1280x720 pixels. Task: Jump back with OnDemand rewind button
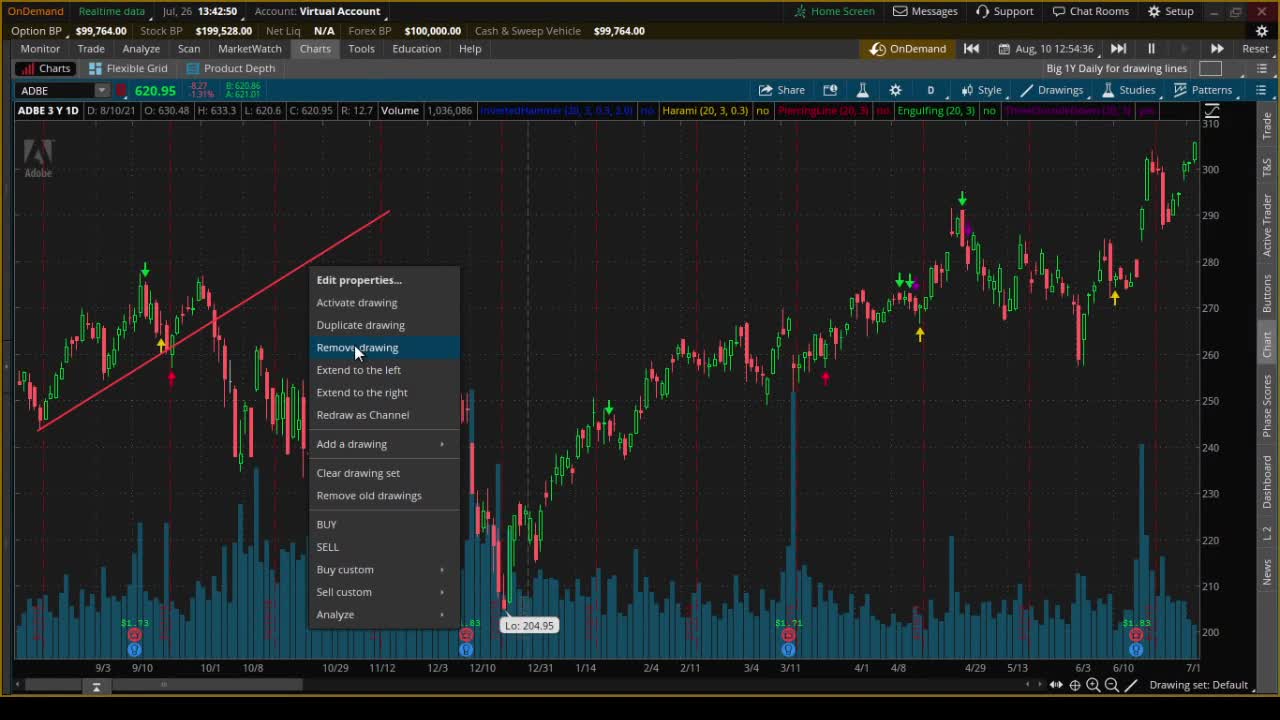point(971,49)
